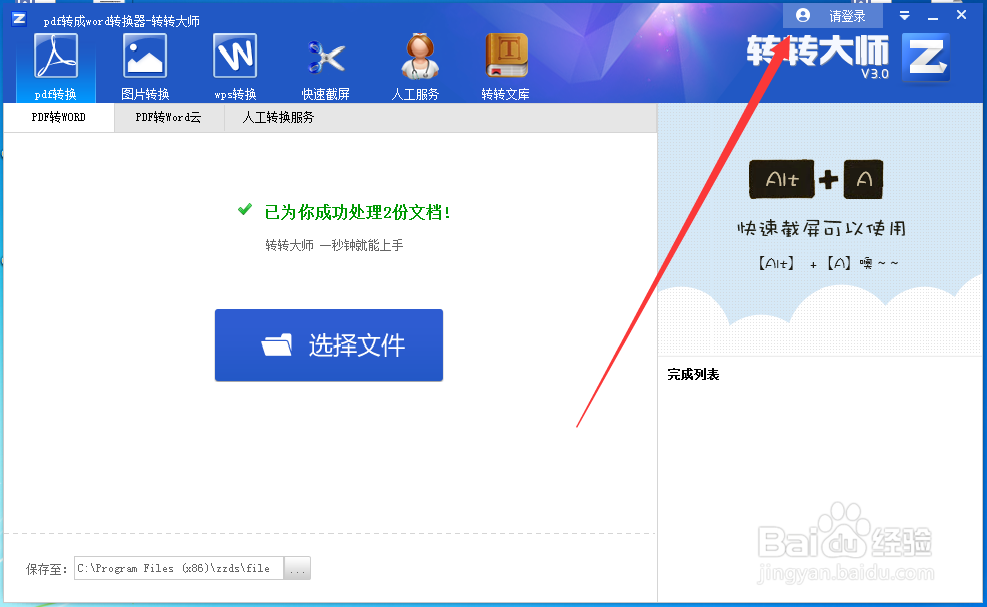
Task: Click the 转转大师 一秒钟就能上手 text
Action: (334, 246)
